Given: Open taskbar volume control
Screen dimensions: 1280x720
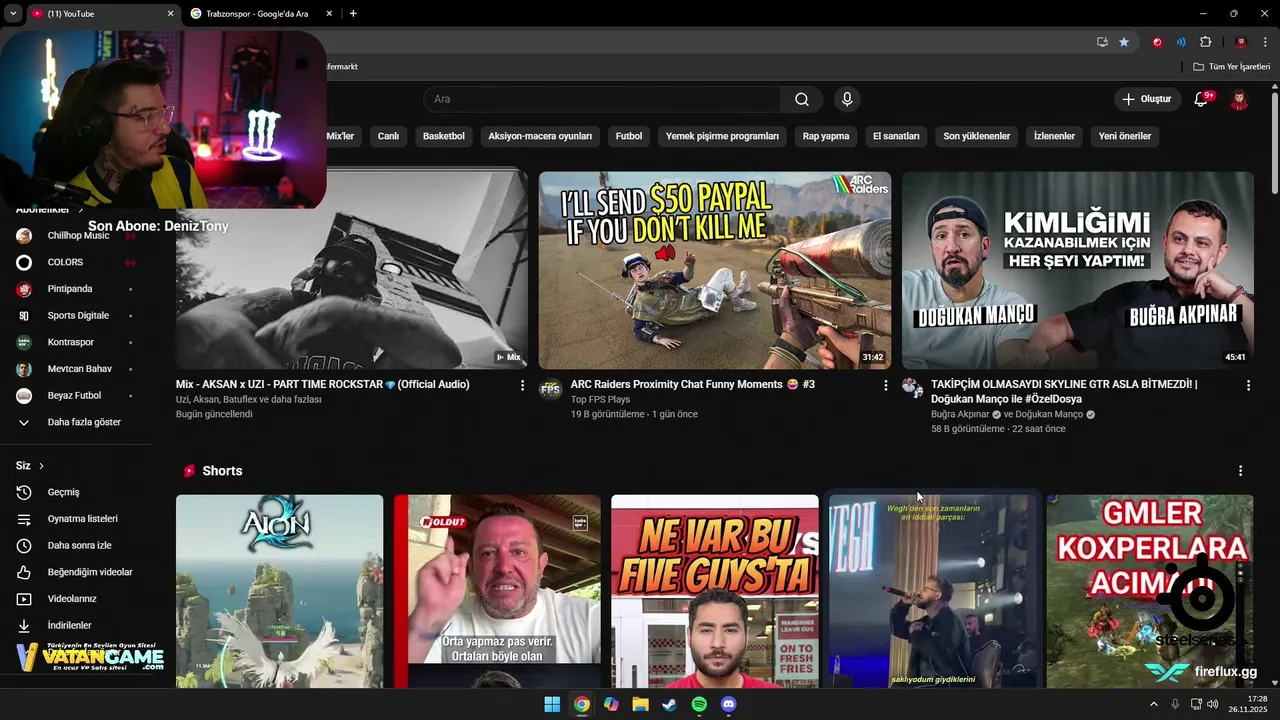Looking at the screenshot, I should click(1212, 704).
